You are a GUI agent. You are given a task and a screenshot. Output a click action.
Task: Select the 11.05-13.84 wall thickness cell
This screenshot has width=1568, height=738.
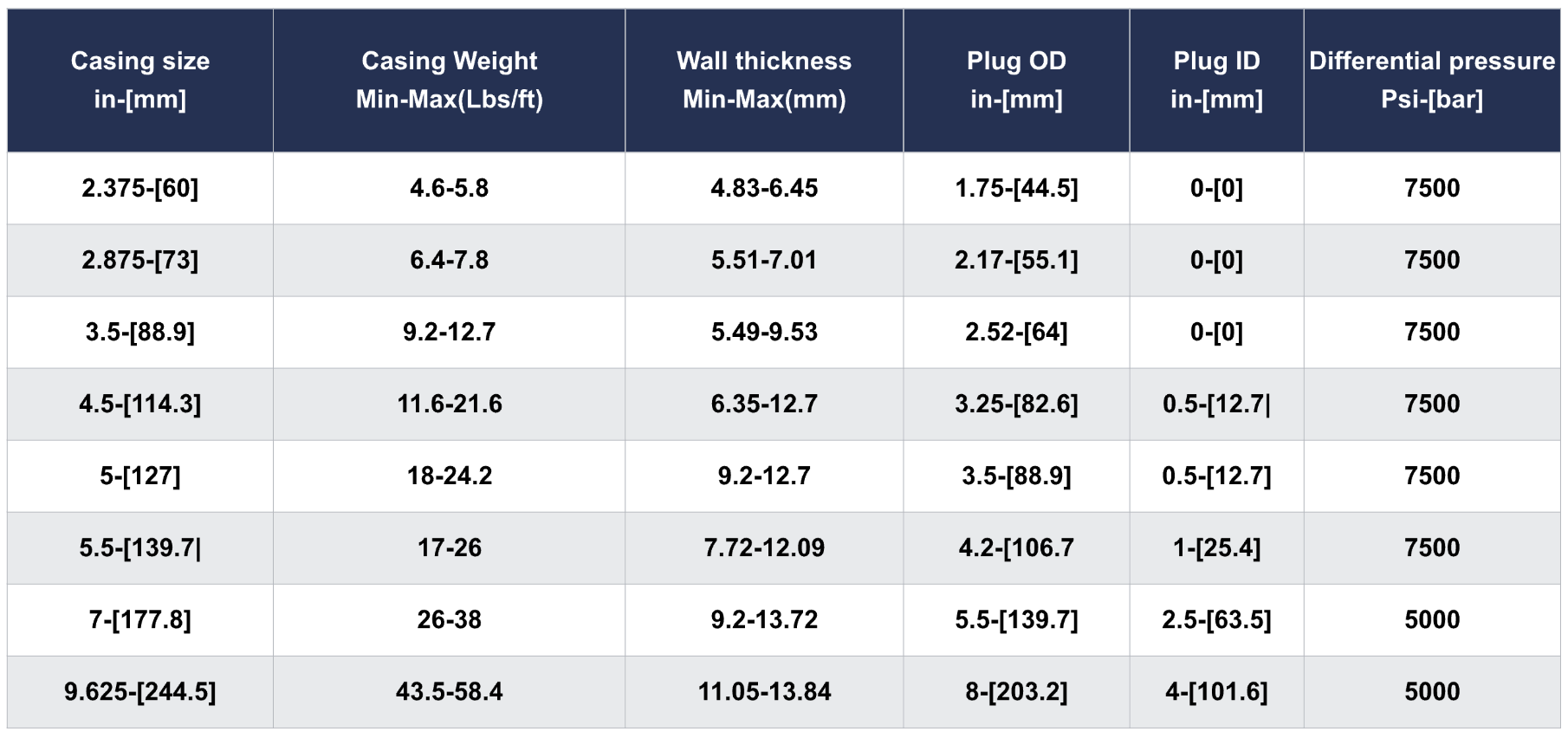pos(764,691)
